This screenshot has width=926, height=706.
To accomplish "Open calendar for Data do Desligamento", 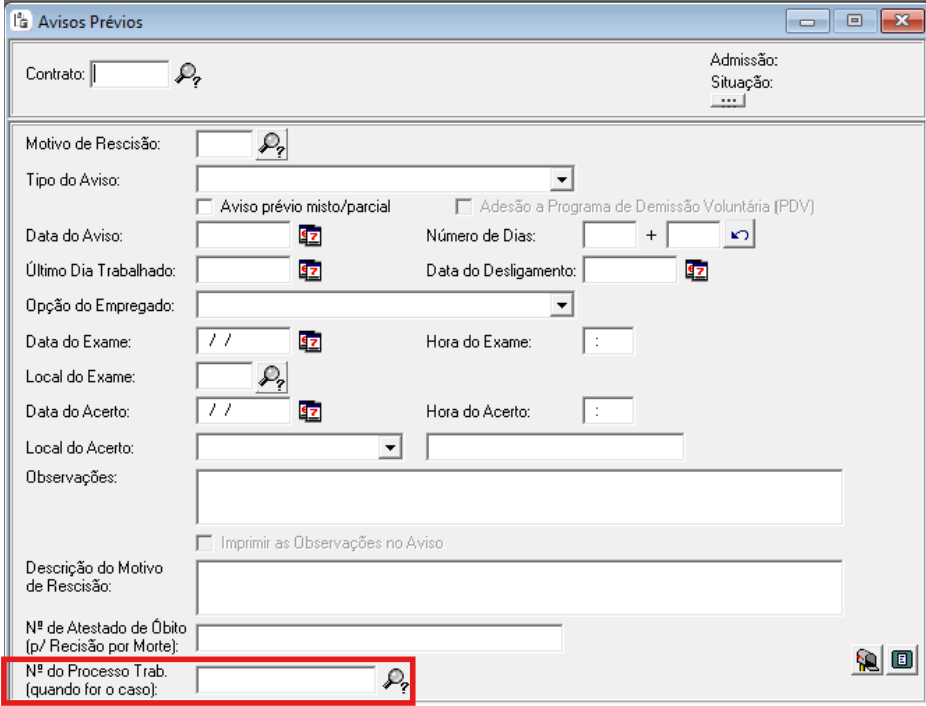I will tap(697, 271).
